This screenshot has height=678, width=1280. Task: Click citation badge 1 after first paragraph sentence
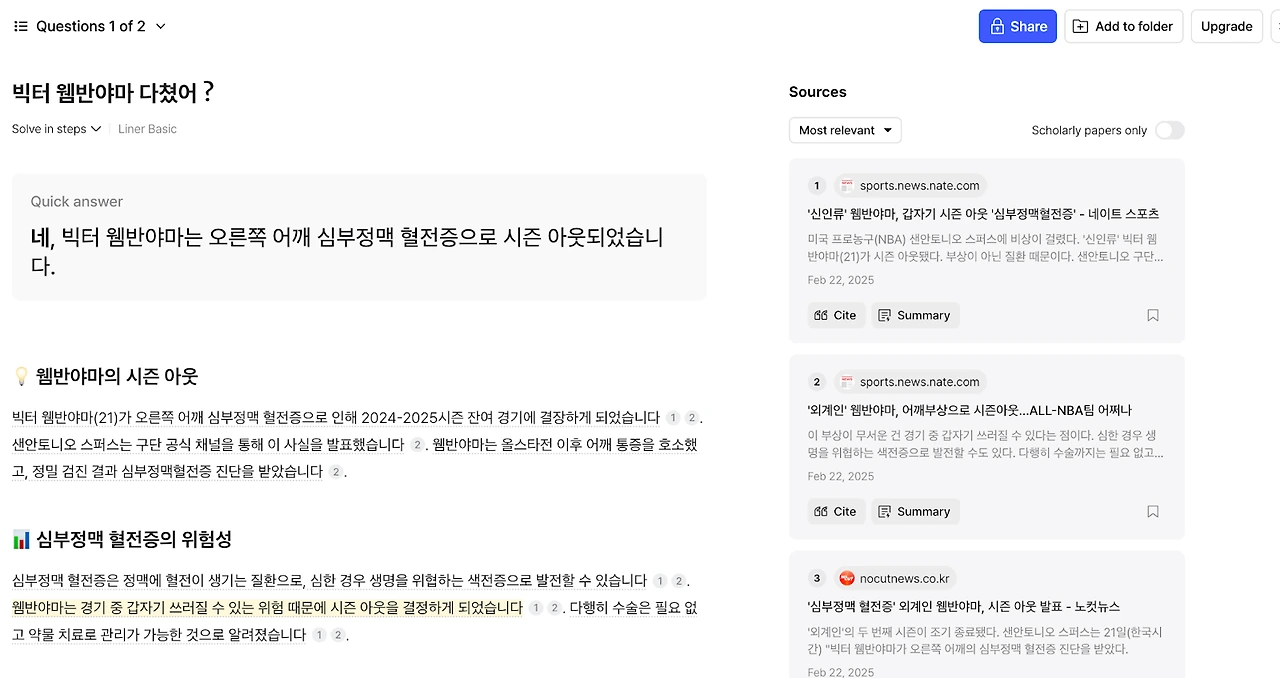pos(673,418)
